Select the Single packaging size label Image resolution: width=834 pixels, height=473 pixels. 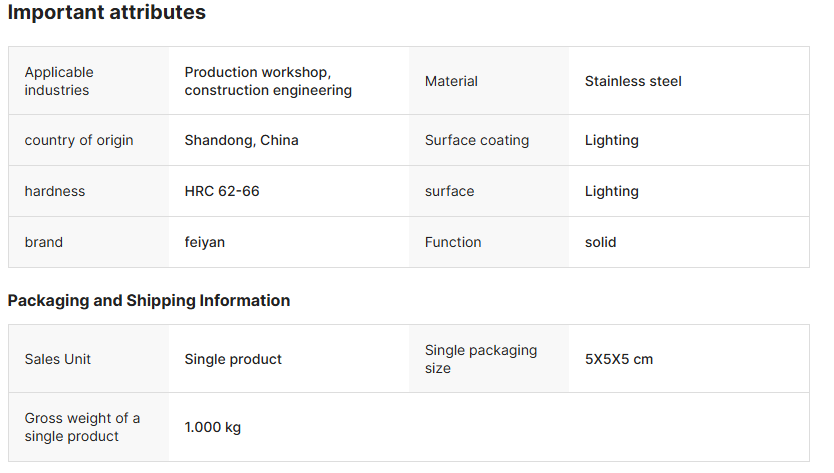tap(481, 359)
